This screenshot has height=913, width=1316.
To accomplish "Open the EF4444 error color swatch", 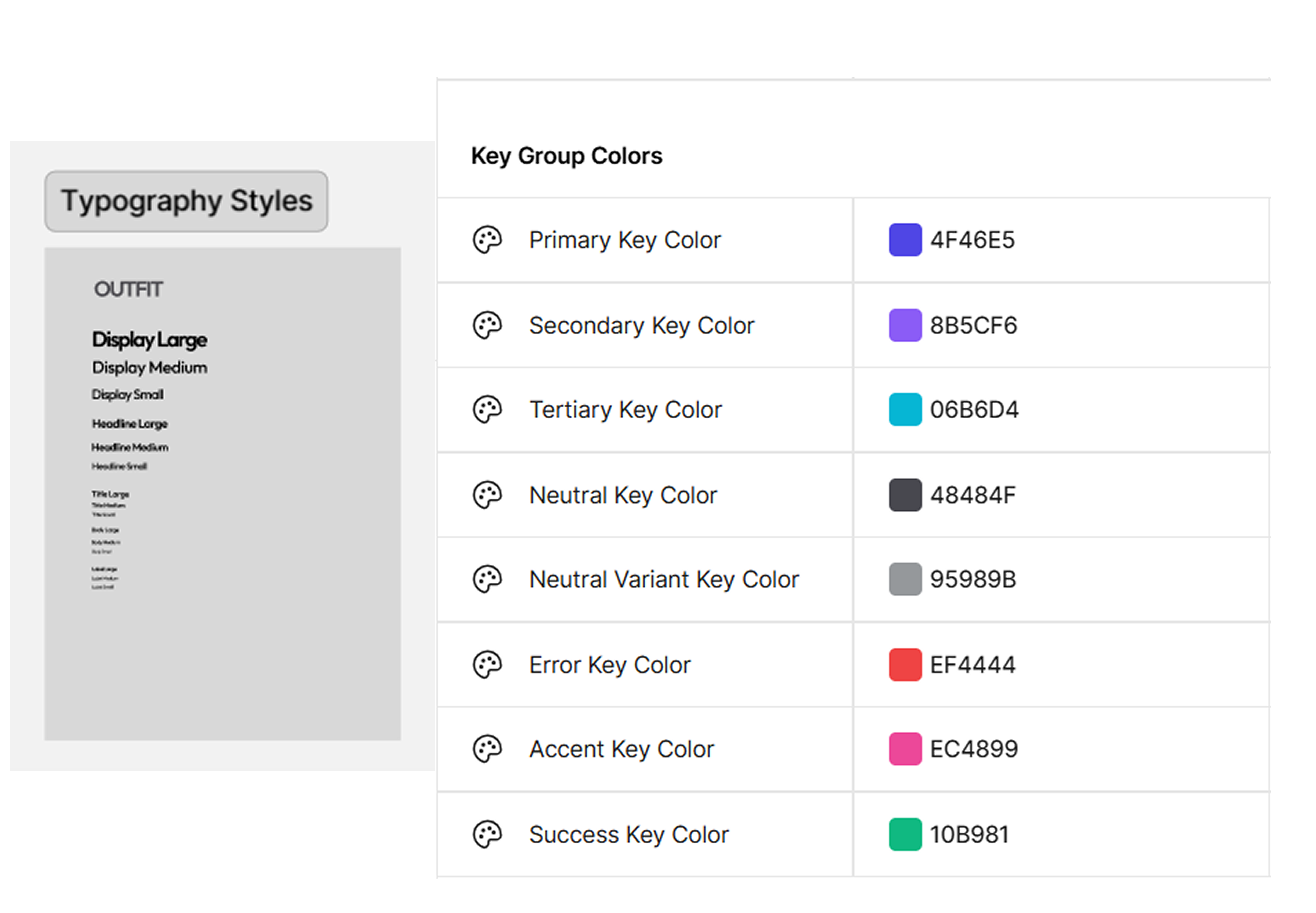I will [905, 665].
